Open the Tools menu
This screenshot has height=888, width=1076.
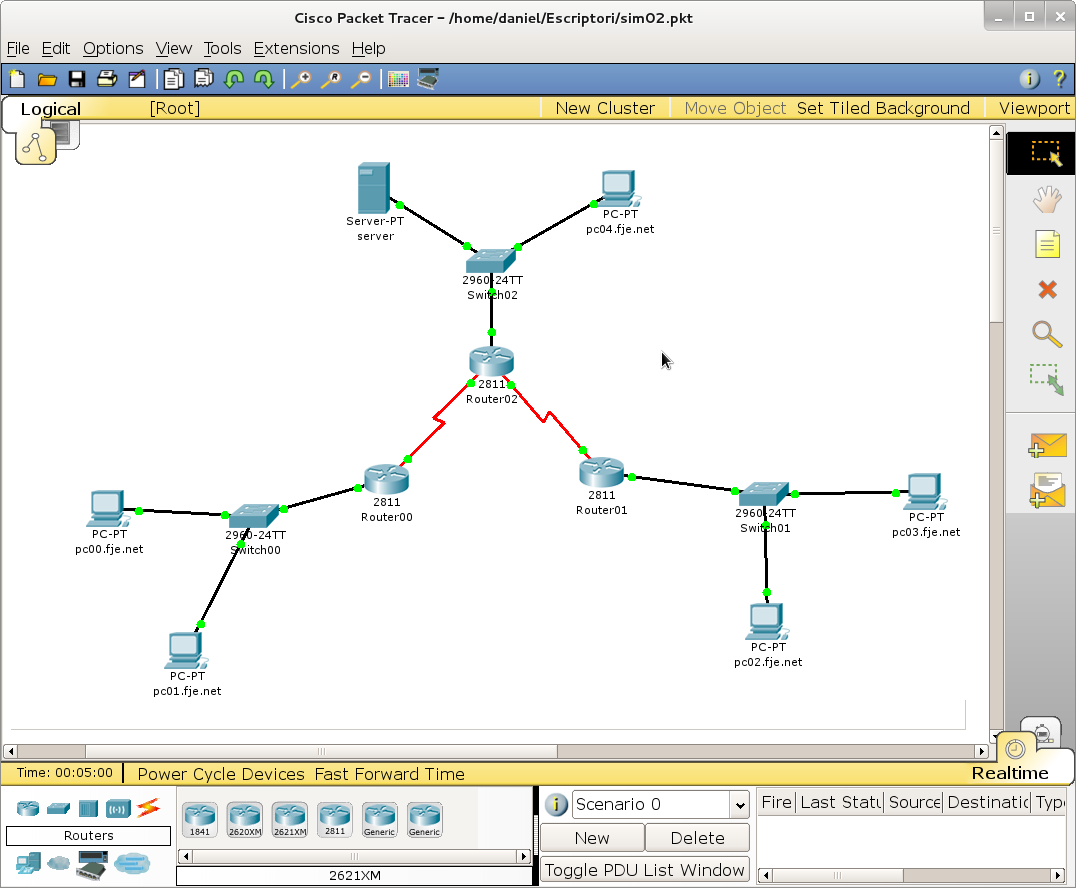pos(222,49)
